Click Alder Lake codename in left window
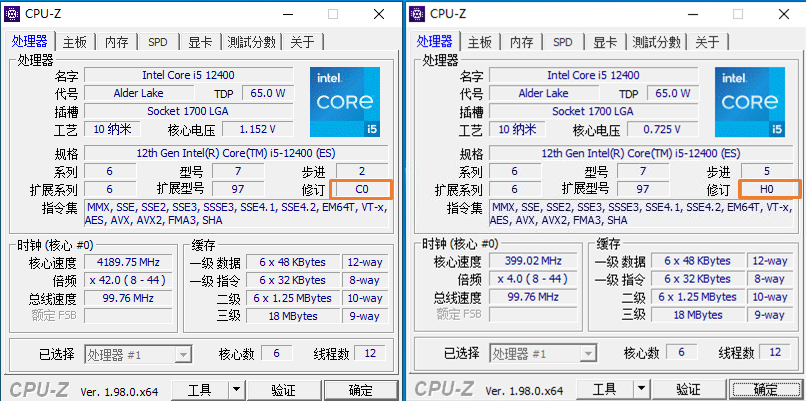Image resolution: width=806 pixels, height=401 pixels. pos(139,93)
